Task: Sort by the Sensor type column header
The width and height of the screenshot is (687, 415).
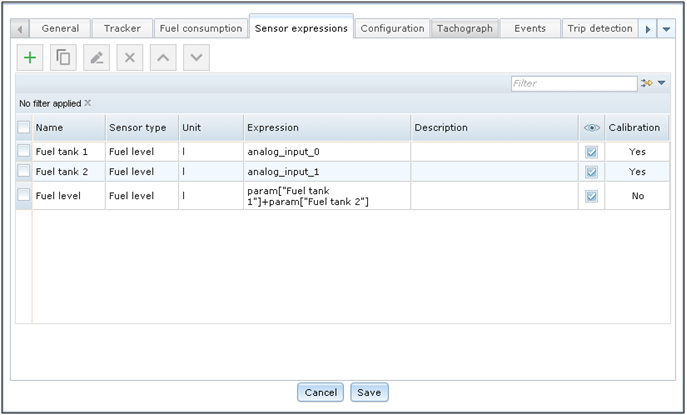Action: point(142,128)
